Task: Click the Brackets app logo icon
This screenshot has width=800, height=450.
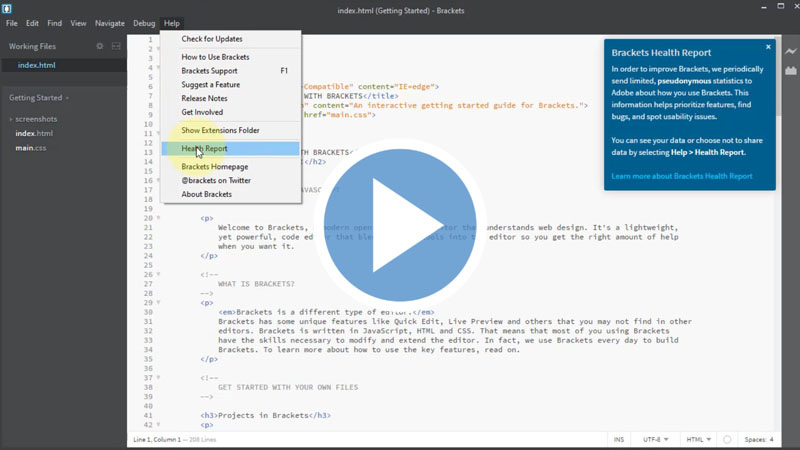Action: click(x=9, y=9)
